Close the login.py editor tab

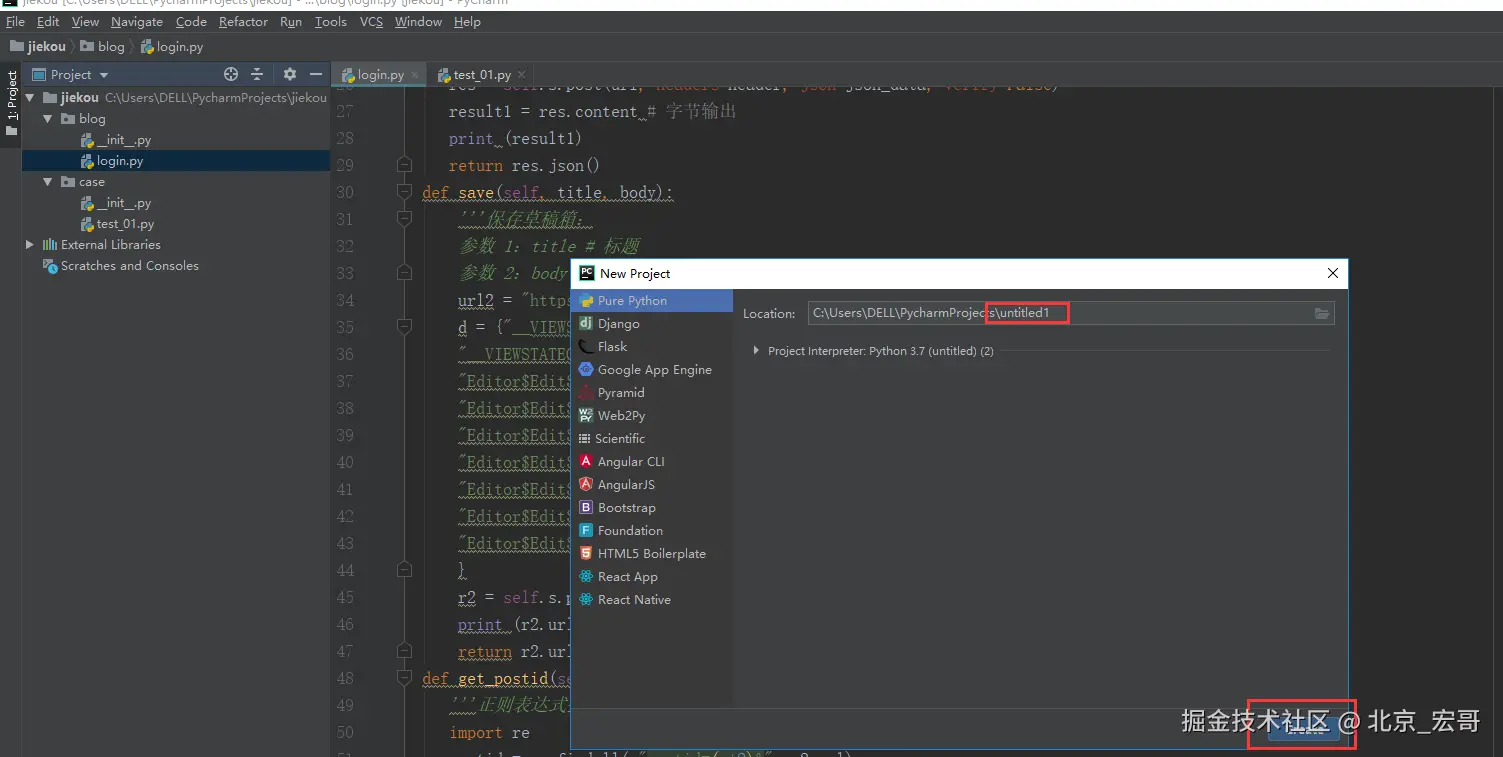(x=415, y=75)
